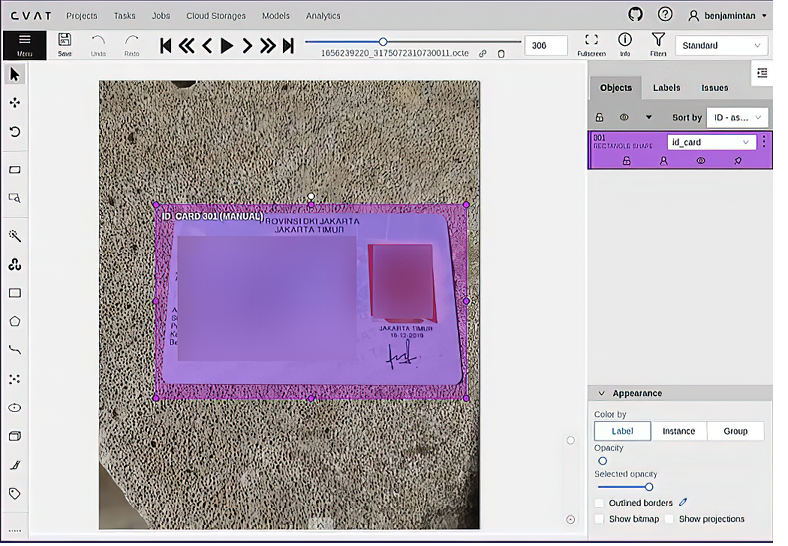Color by Instance
Image resolution: width=788 pixels, height=546 pixels.
click(x=678, y=431)
